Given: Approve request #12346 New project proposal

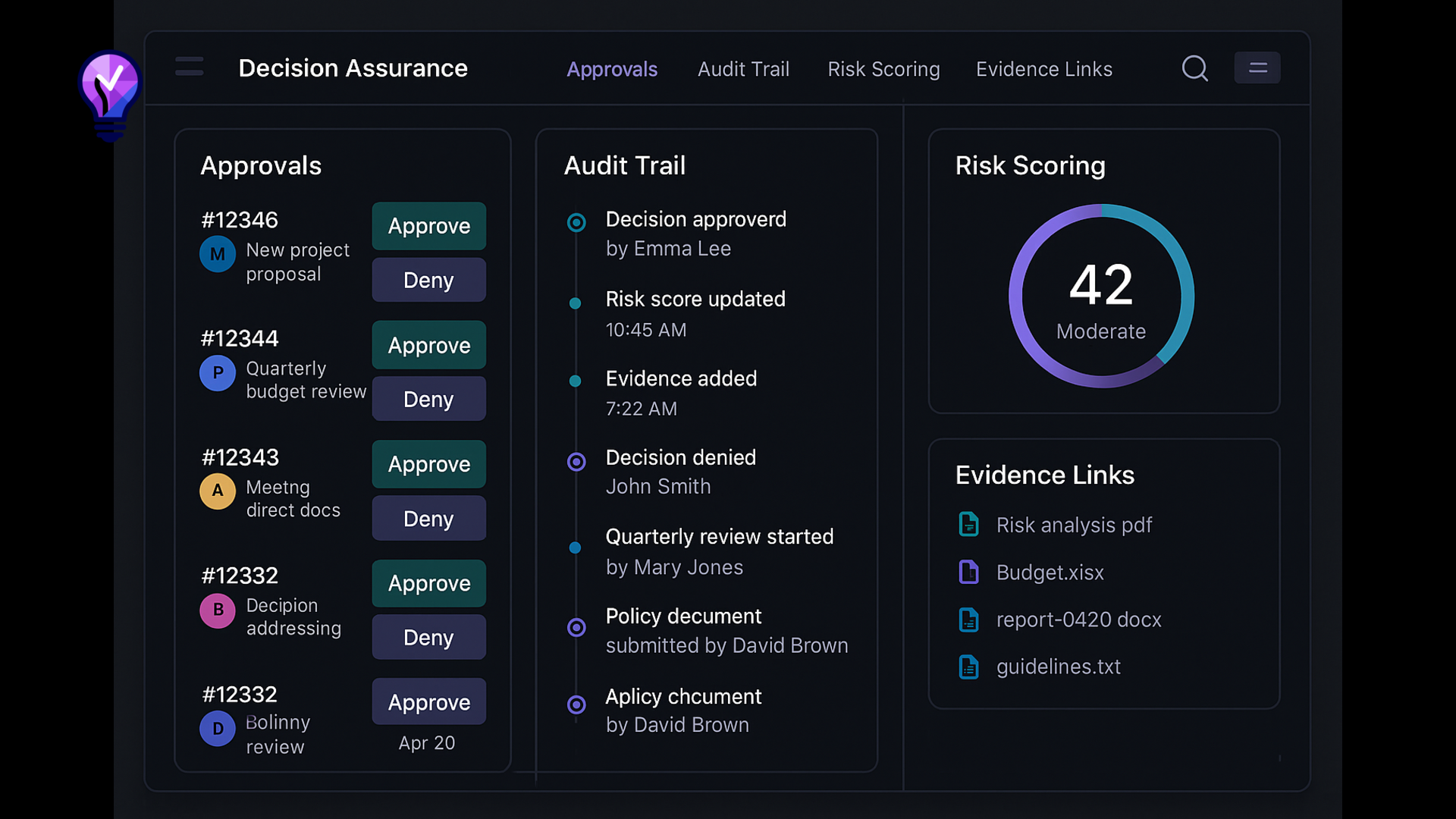Looking at the screenshot, I should [x=428, y=226].
